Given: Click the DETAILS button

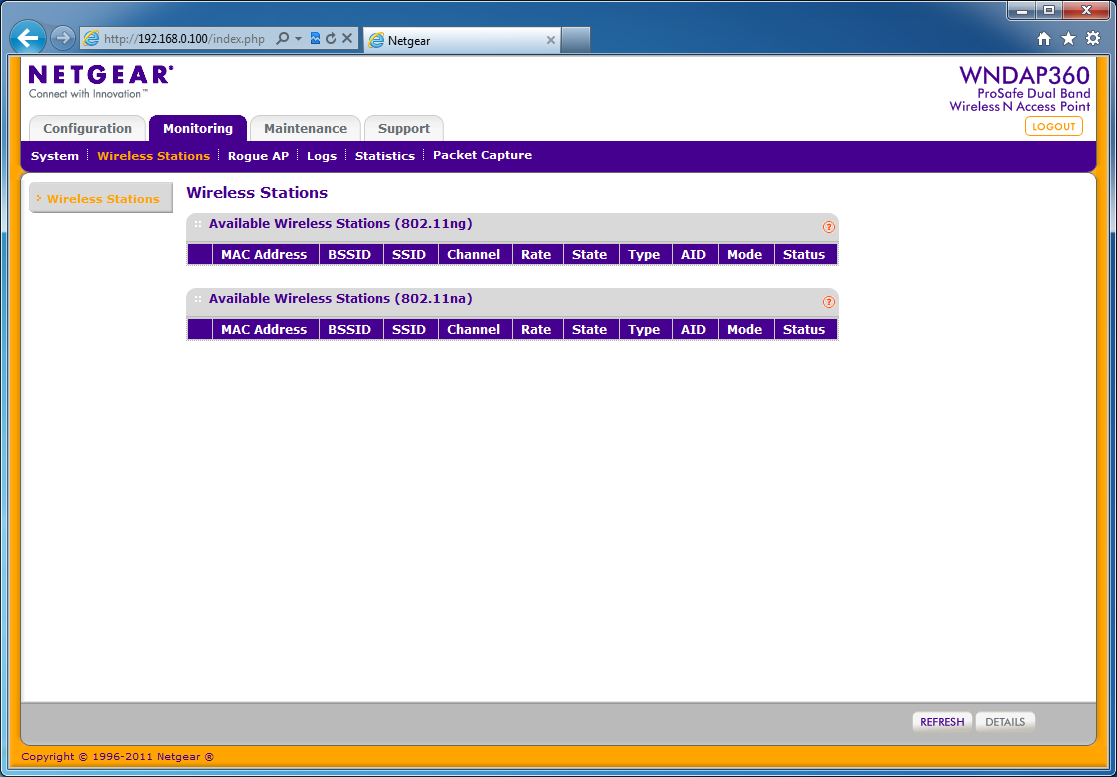Looking at the screenshot, I should coord(1004,722).
